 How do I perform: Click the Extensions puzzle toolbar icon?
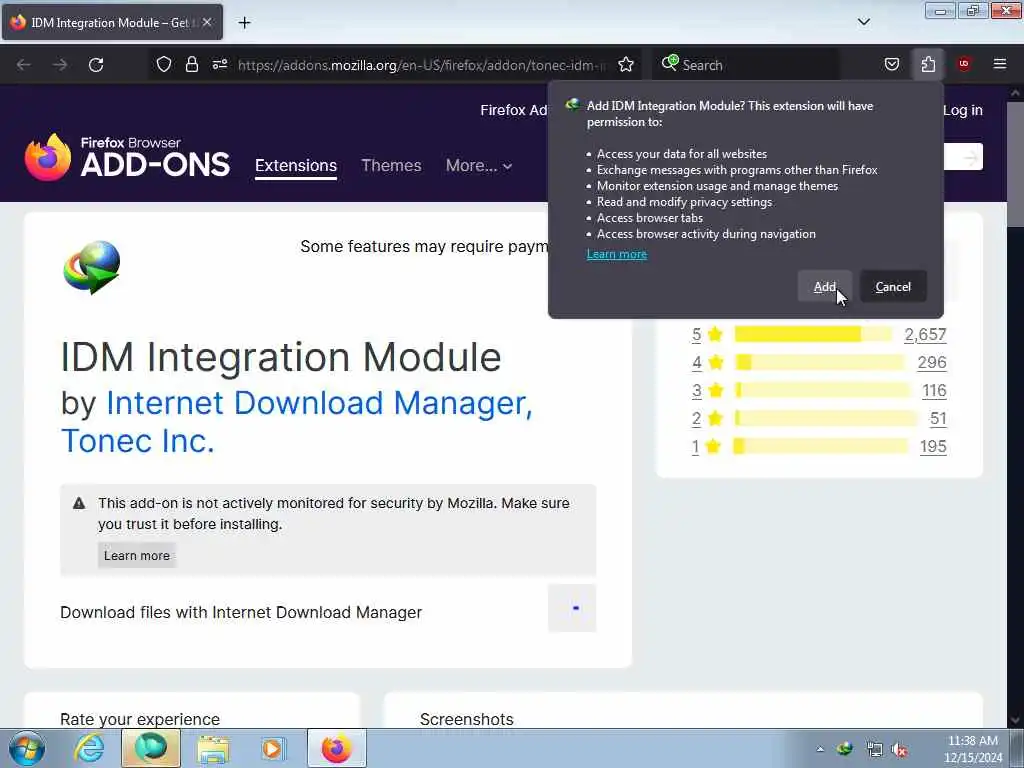[x=928, y=65]
